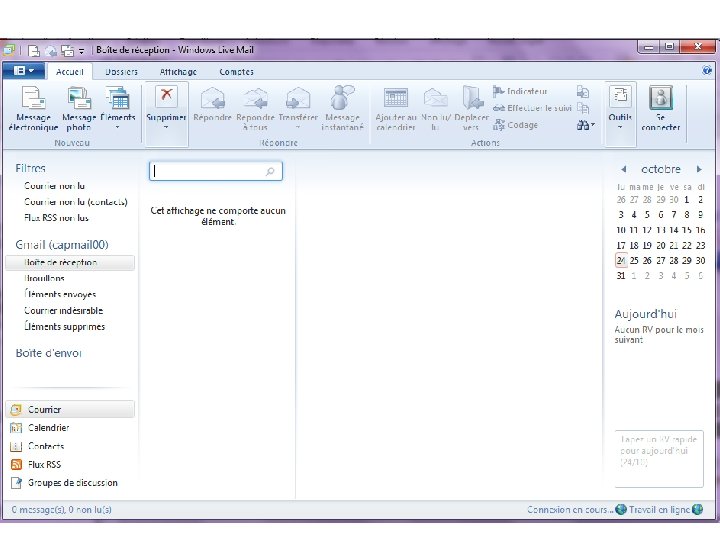Image resolution: width=720 pixels, height=540 pixels.
Task: Click the Se connecter icon
Action: (x=660, y=109)
